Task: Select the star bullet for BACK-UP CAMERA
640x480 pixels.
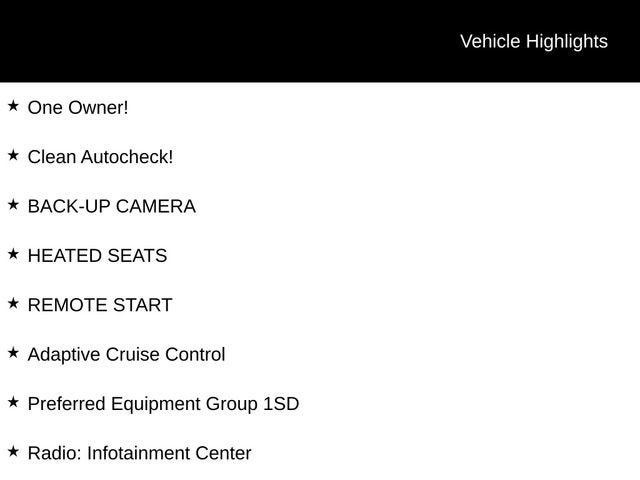Action: [x=13, y=204]
